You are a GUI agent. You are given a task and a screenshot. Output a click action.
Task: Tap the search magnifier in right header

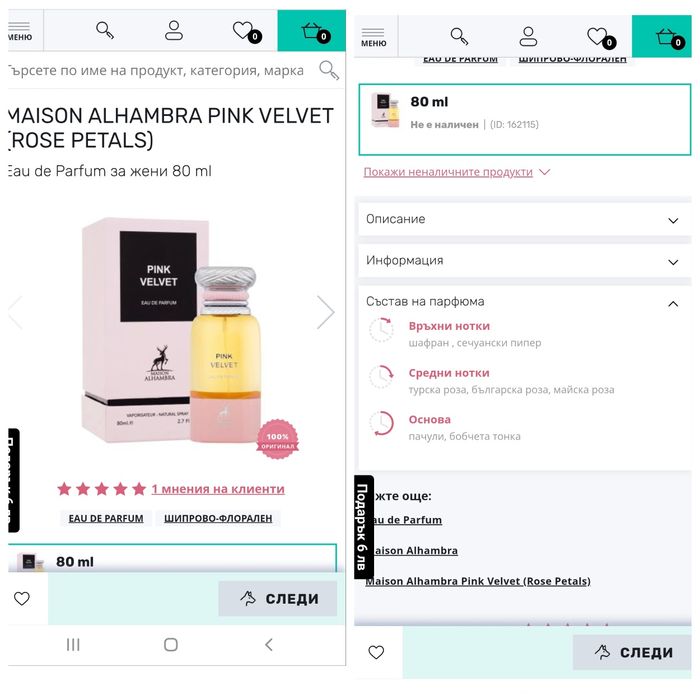tap(459, 37)
